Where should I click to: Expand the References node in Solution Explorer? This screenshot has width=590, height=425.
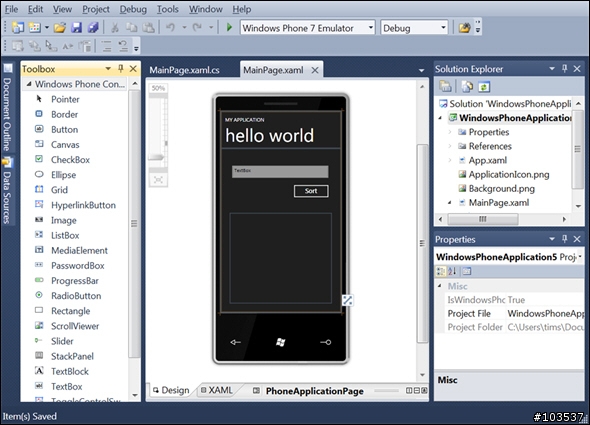(x=450, y=146)
